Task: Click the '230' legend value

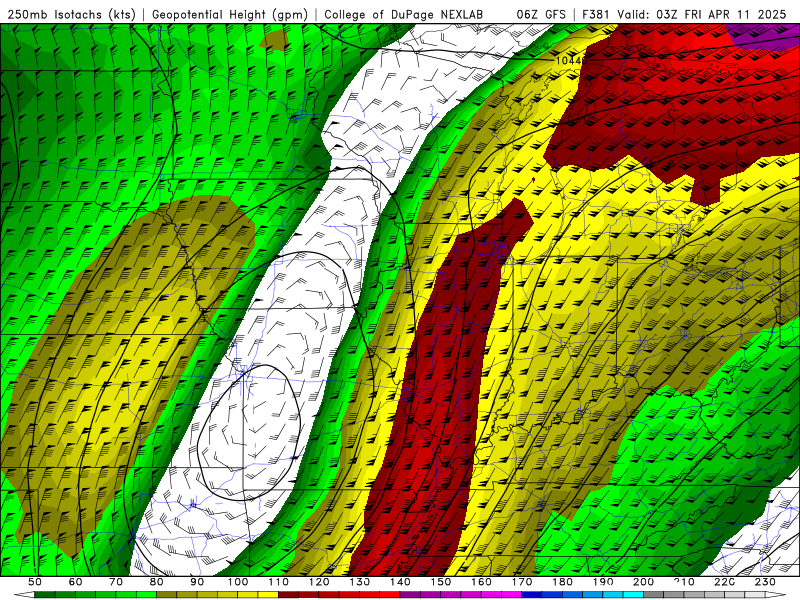Action: (766, 582)
